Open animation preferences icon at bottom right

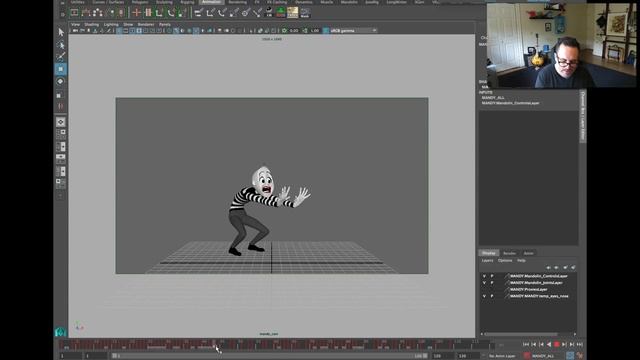580,356
